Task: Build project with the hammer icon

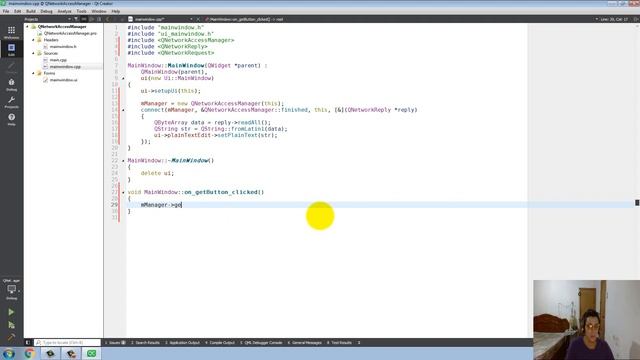Action: pyautogui.click(x=11, y=337)
